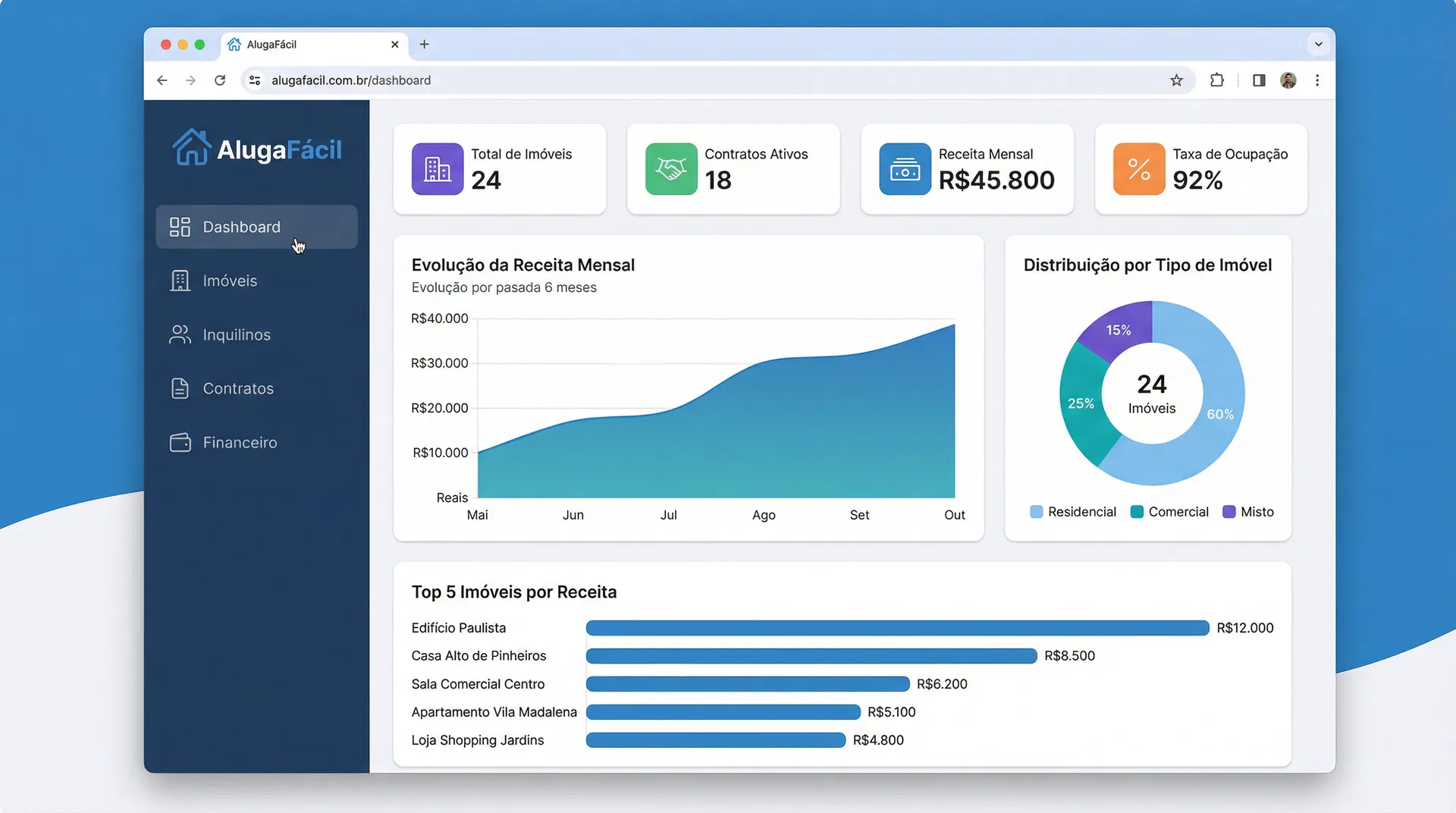Toggle the bookmark star for this page
This screenshot has height=813, width=1456.
click(x=1177, y=80)
